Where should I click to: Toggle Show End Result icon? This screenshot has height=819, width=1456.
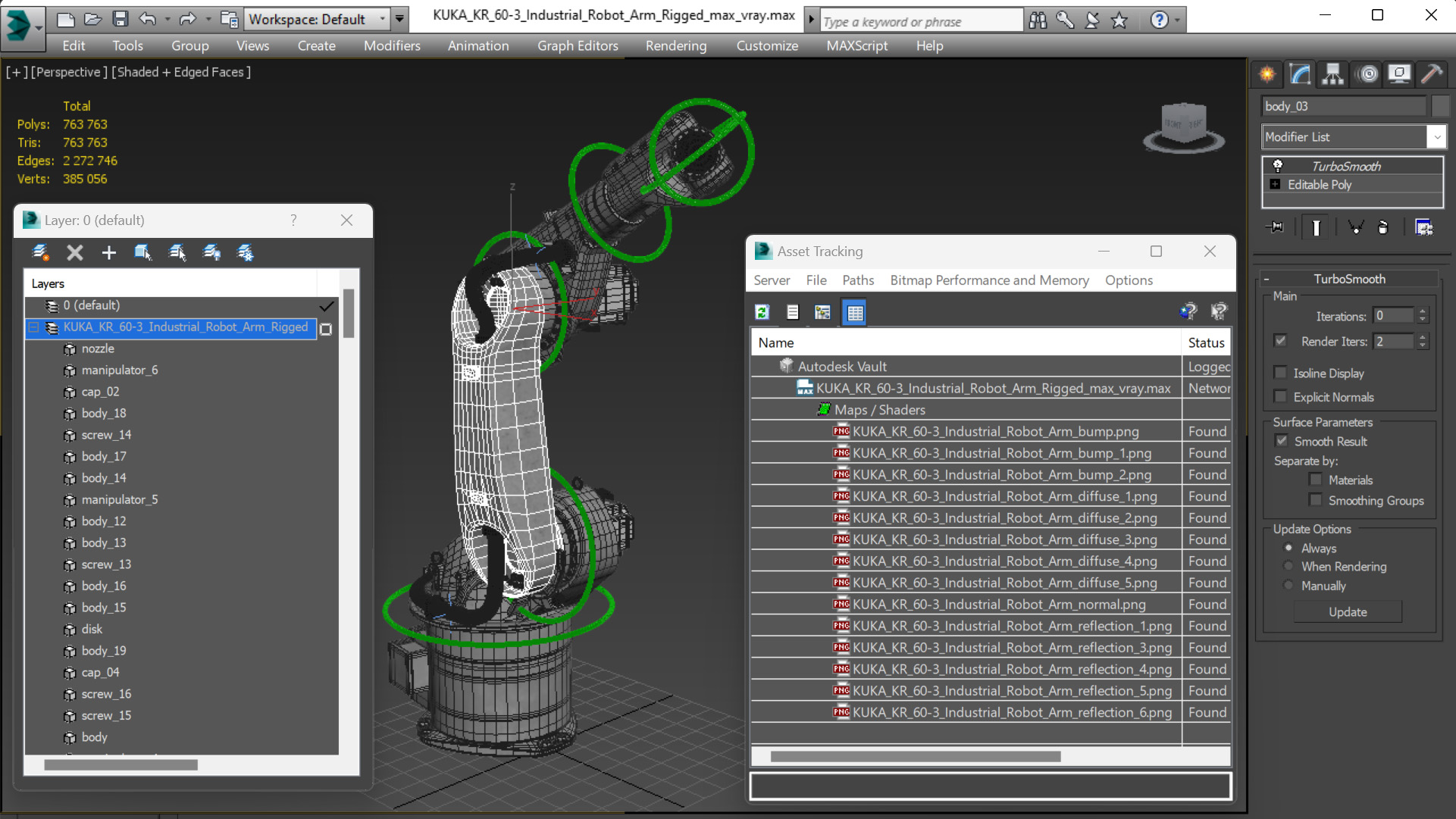(1316, 227)
